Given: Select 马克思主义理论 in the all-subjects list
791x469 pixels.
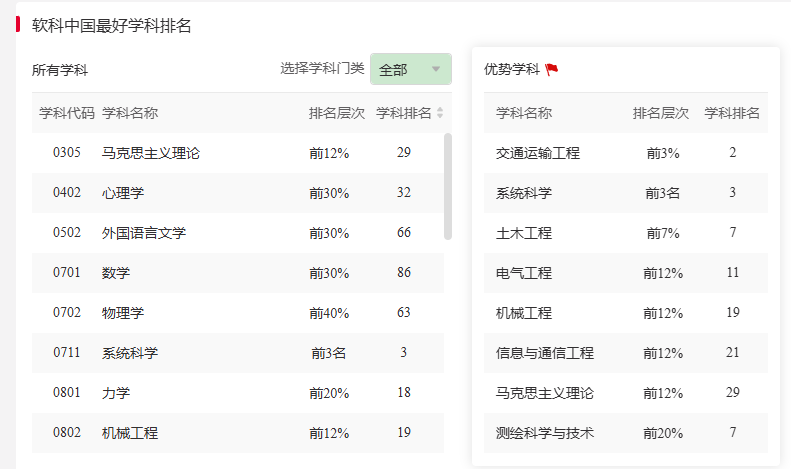Looking at the screenshot, I should coord(150,153).
